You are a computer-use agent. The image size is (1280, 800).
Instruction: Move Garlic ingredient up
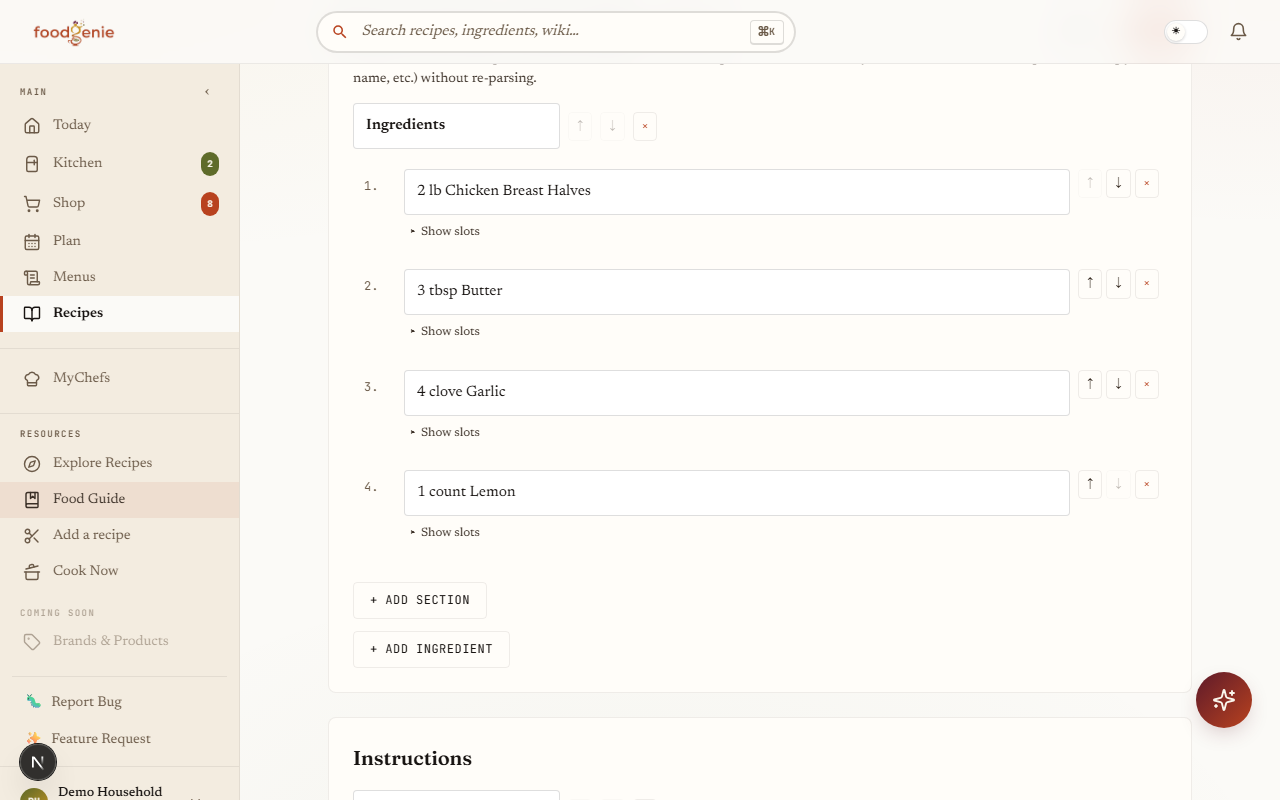tap(1090, 384)
